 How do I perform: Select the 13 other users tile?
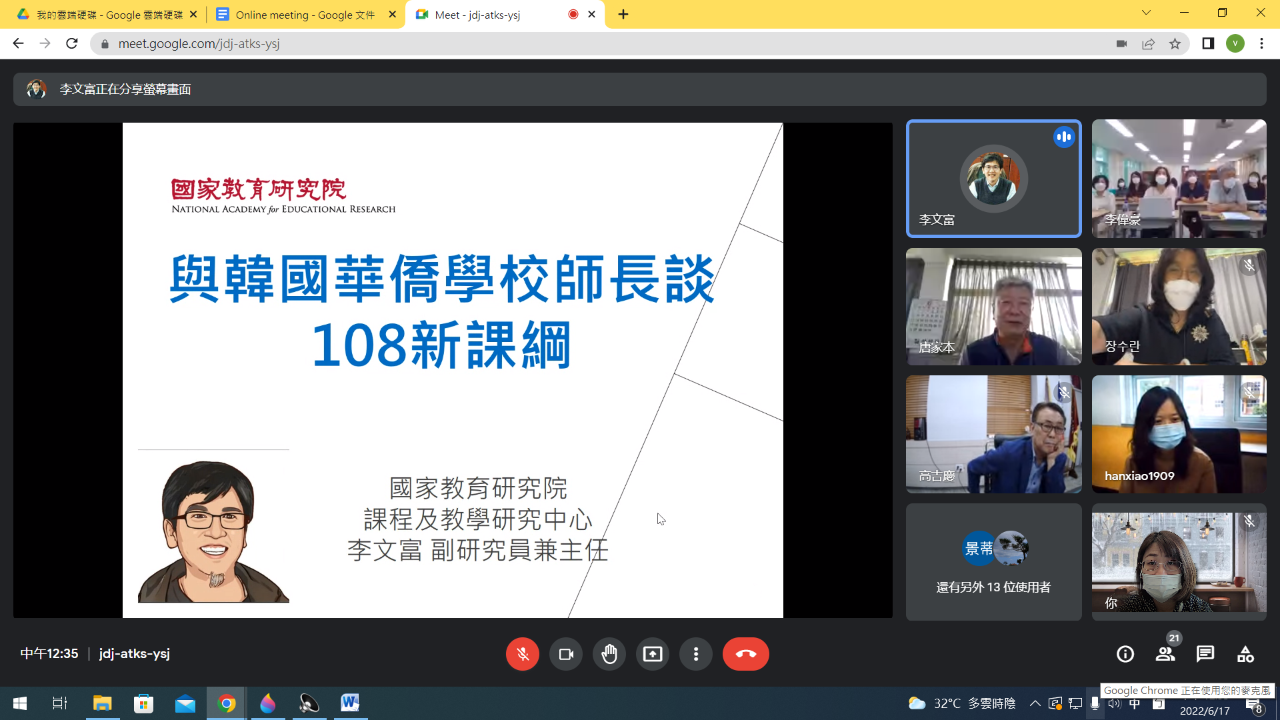click(993, 562)
